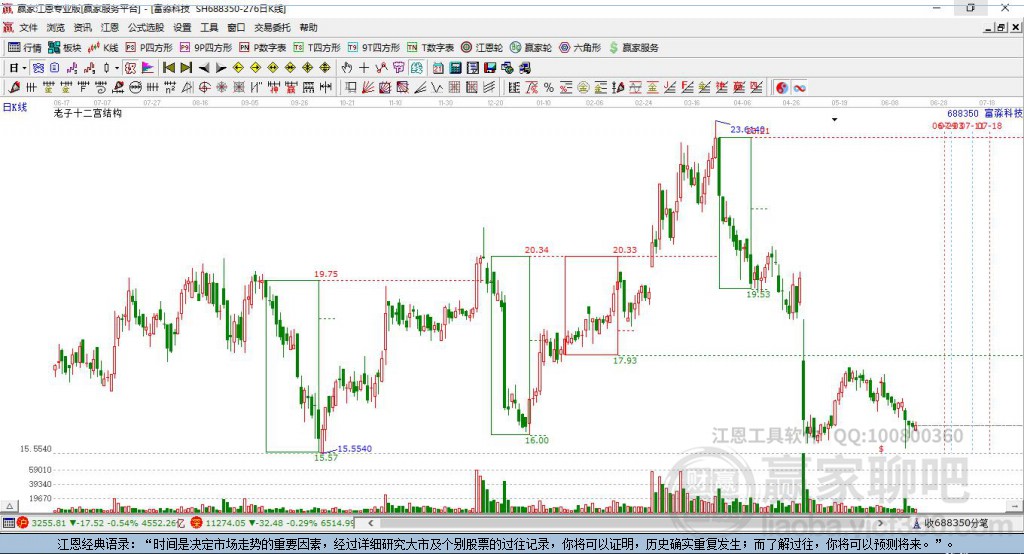Click the candlestick icon in chart toolbar

[x=106, y=68]
